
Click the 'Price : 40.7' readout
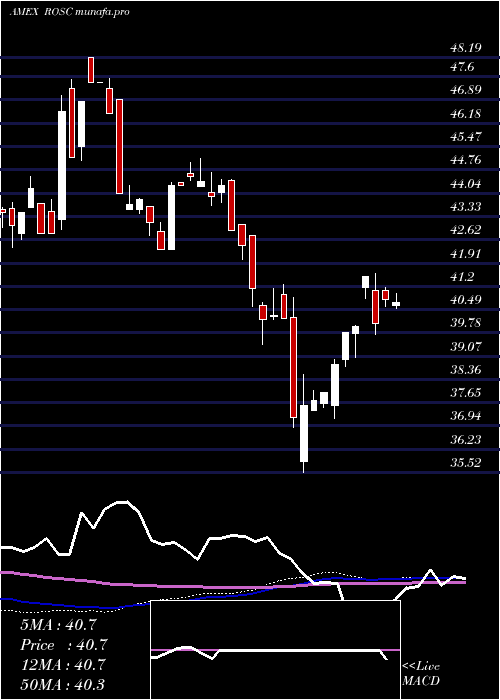point(63,645)
